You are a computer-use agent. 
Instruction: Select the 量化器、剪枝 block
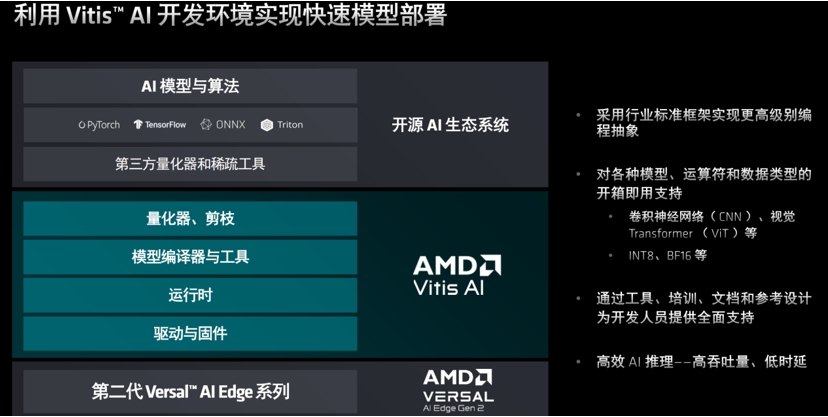pyautogui.click(x=190, y=218)
